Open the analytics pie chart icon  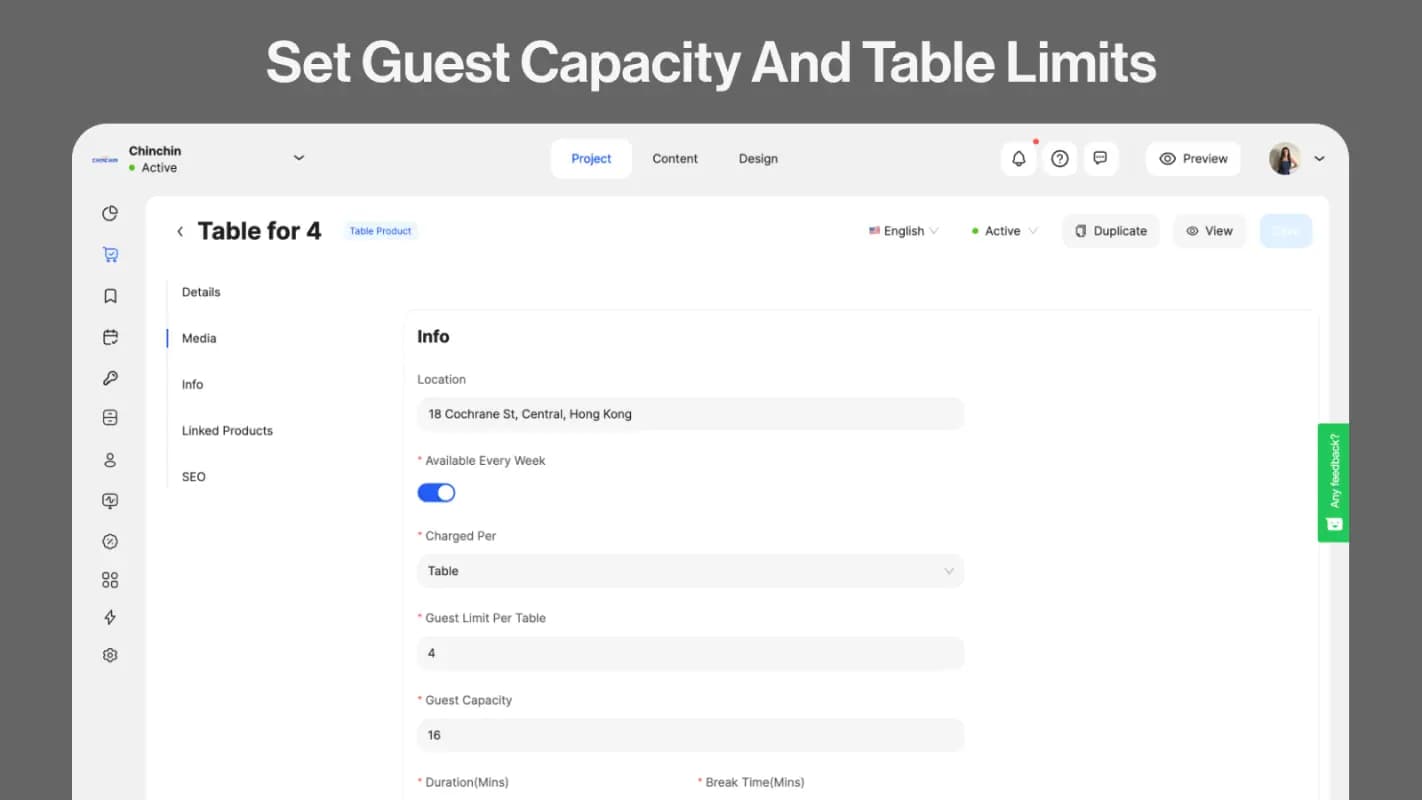tap(110, 213)
